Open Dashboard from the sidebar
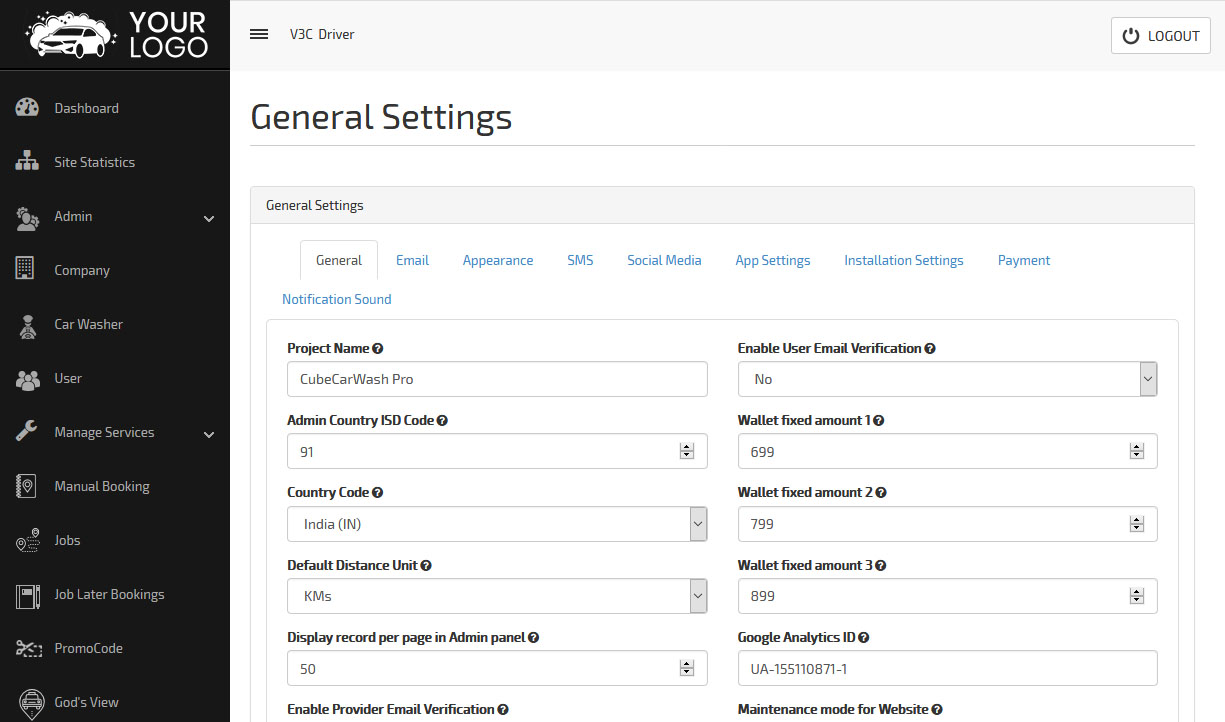The width and height of the screenshot is (1225, 722). click(86, 108)
